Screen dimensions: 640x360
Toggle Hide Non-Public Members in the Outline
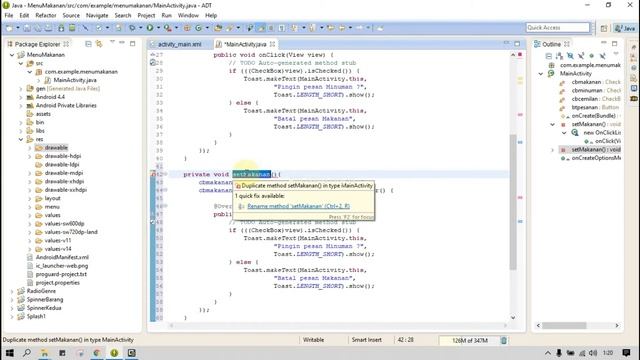coord(591,56)
